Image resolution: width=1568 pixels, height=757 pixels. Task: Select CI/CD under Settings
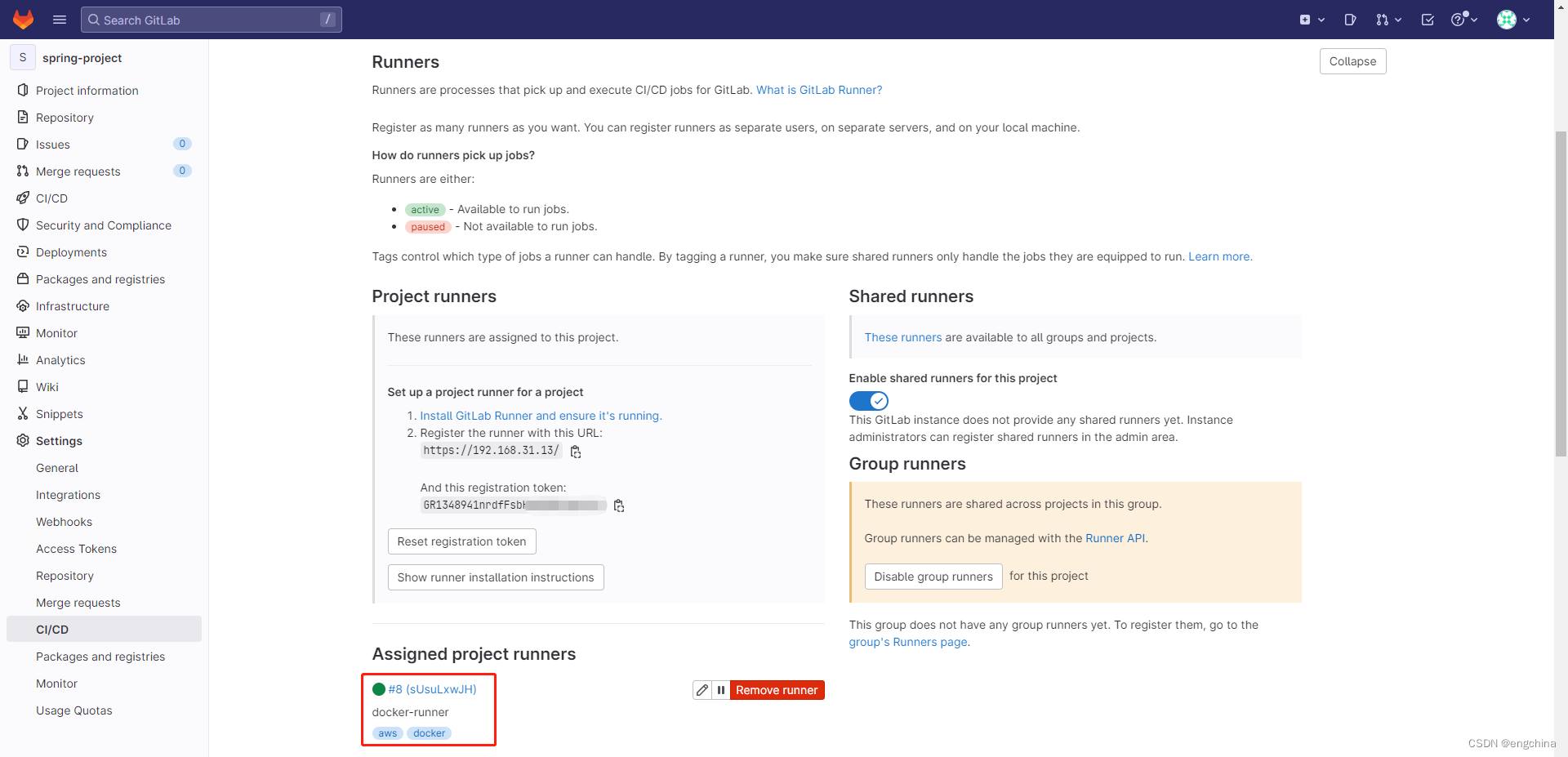click(x=104, y=629)
